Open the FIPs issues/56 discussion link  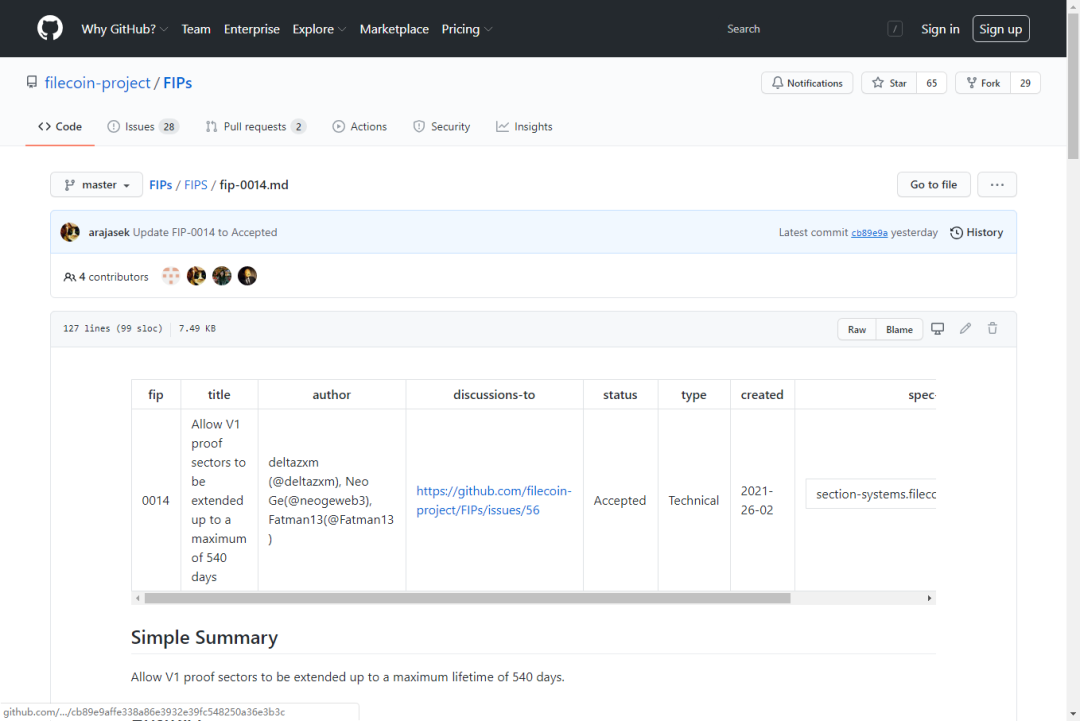pos(494,501)
